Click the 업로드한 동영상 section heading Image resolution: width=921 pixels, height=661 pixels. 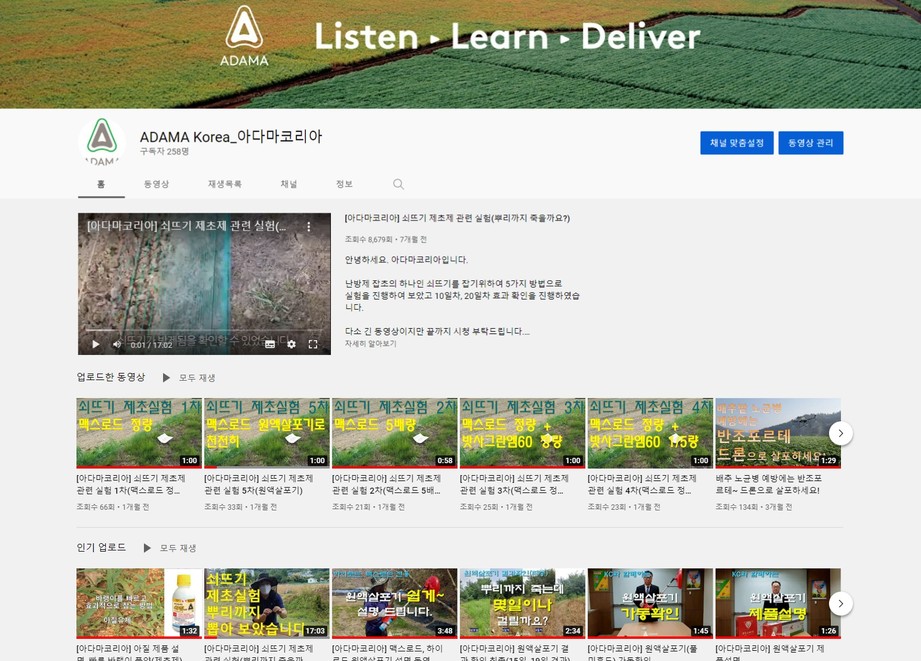click(x=111, y=377)
